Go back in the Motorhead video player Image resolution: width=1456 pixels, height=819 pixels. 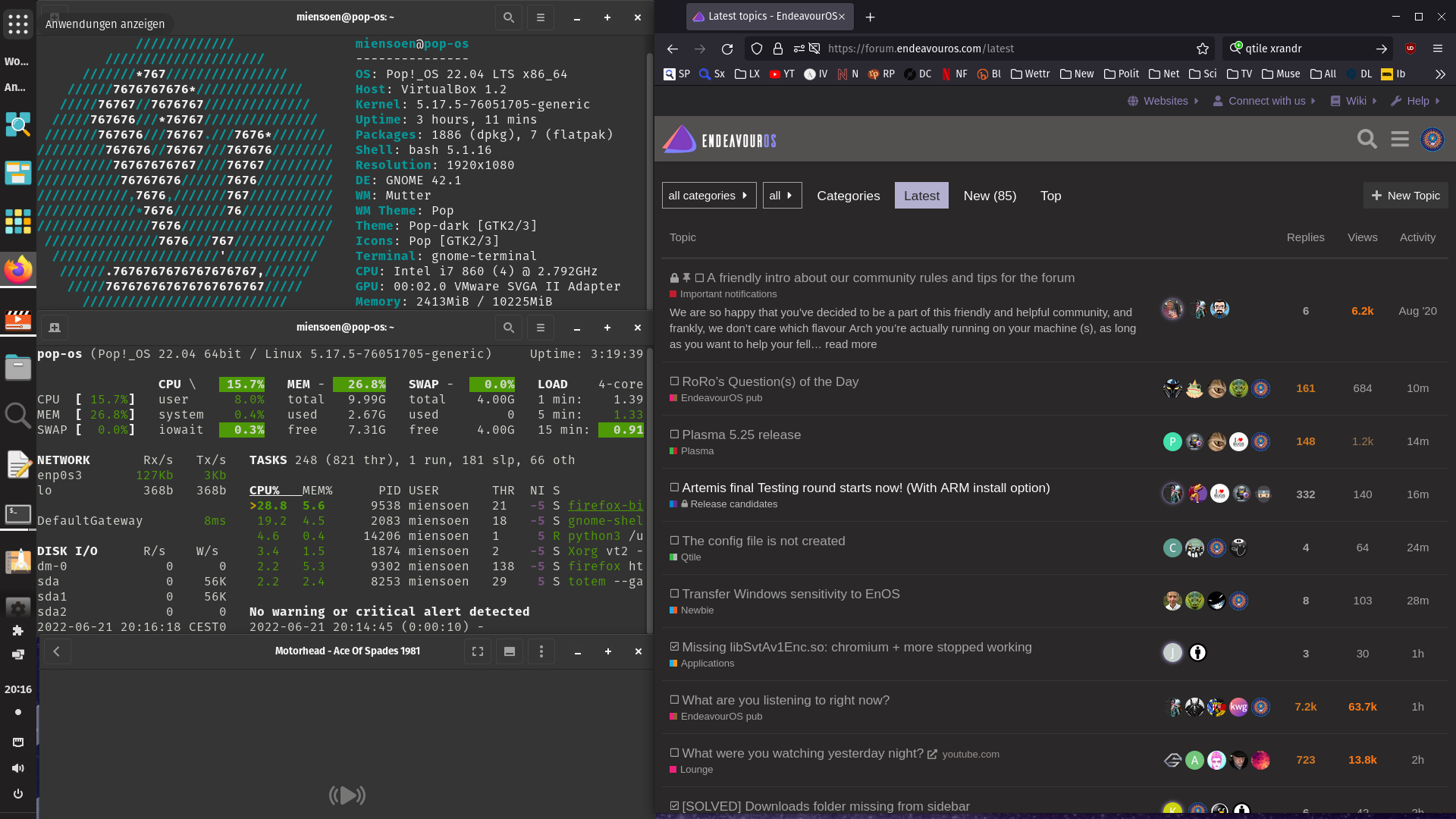click(57, 651)
